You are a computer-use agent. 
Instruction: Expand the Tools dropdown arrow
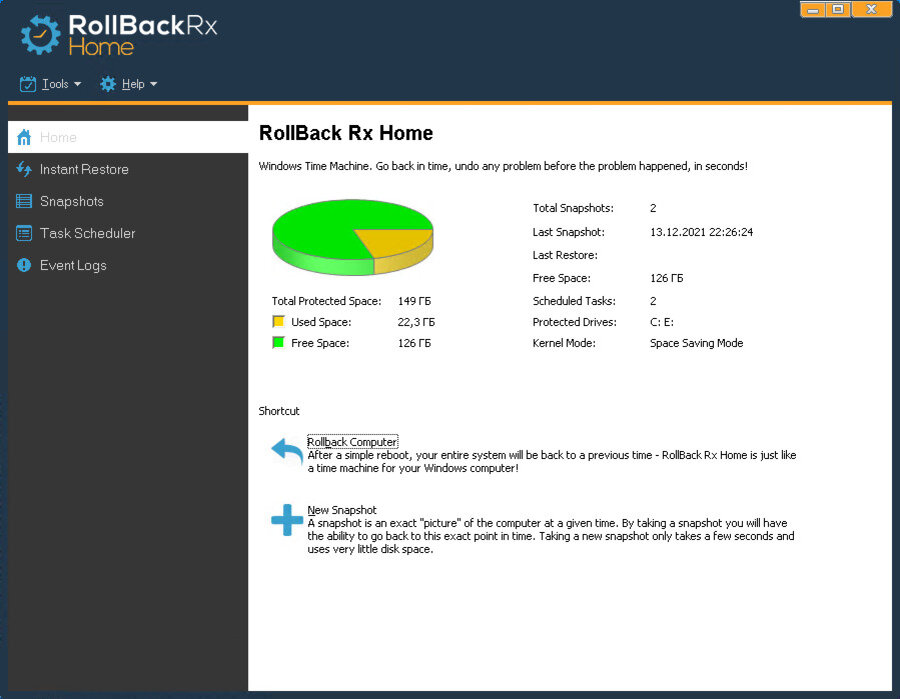[76, 85]
